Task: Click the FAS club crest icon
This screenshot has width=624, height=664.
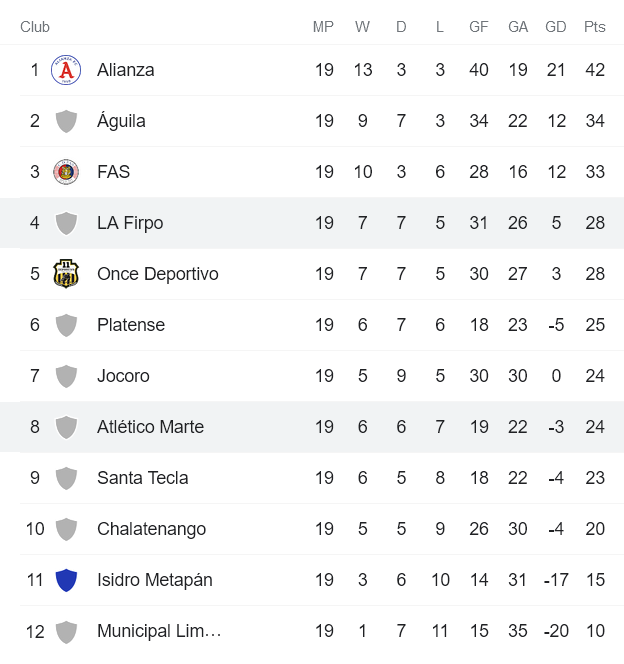Action: pyautogui.click(x=66, y=172)
